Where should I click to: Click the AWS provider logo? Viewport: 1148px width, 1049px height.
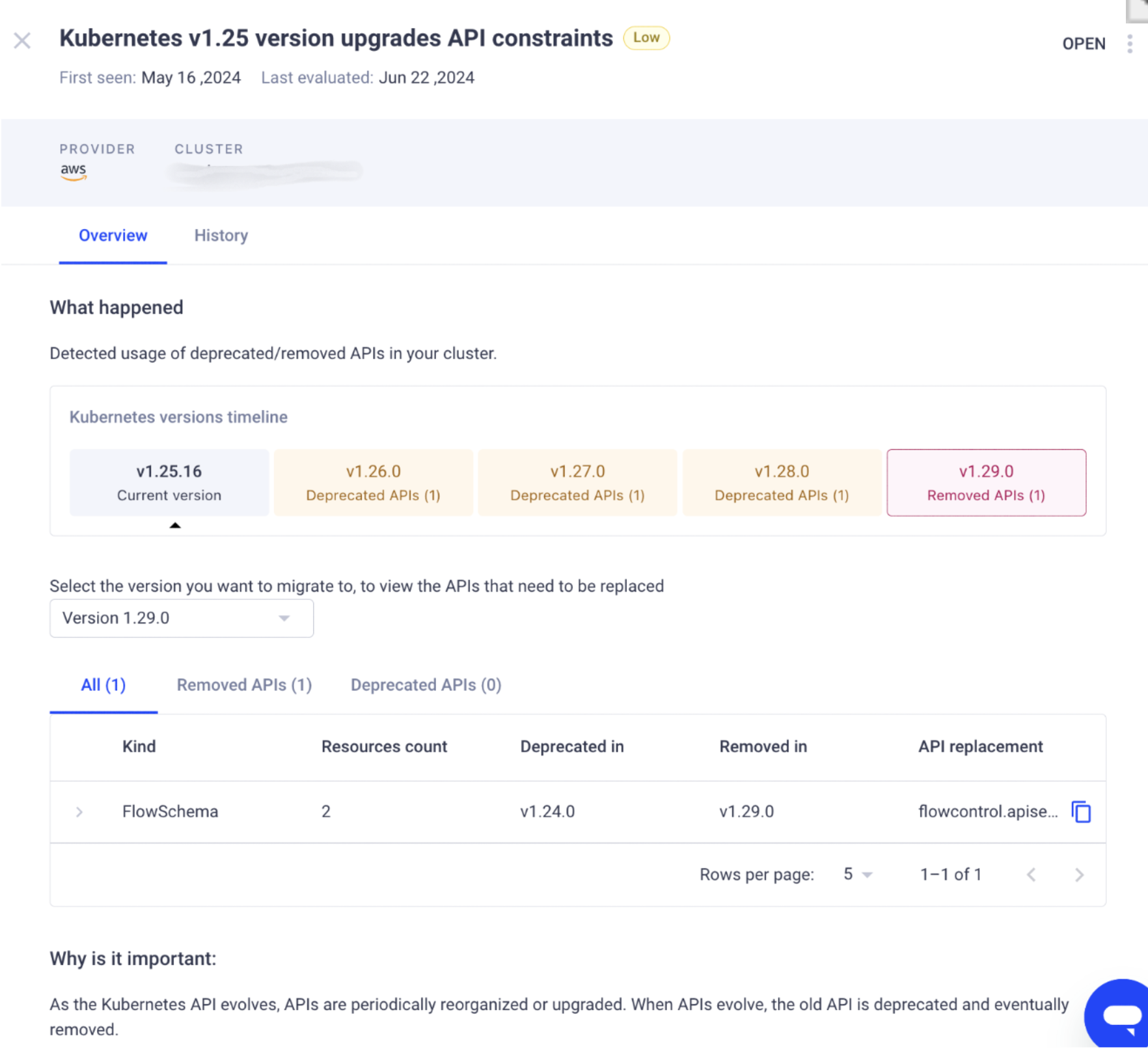coord(74,171)
